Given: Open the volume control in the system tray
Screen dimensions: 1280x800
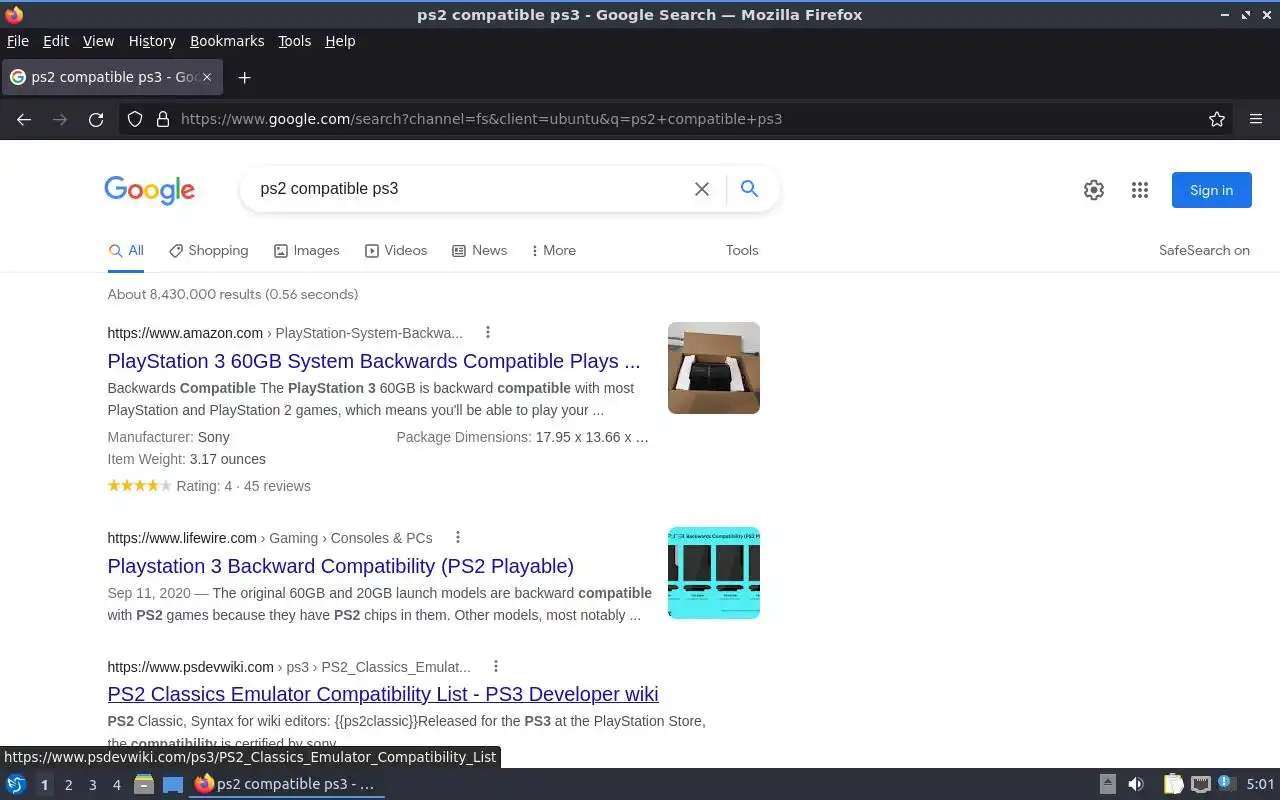Looking at the screenshot, I should (x=1136, y=784).
